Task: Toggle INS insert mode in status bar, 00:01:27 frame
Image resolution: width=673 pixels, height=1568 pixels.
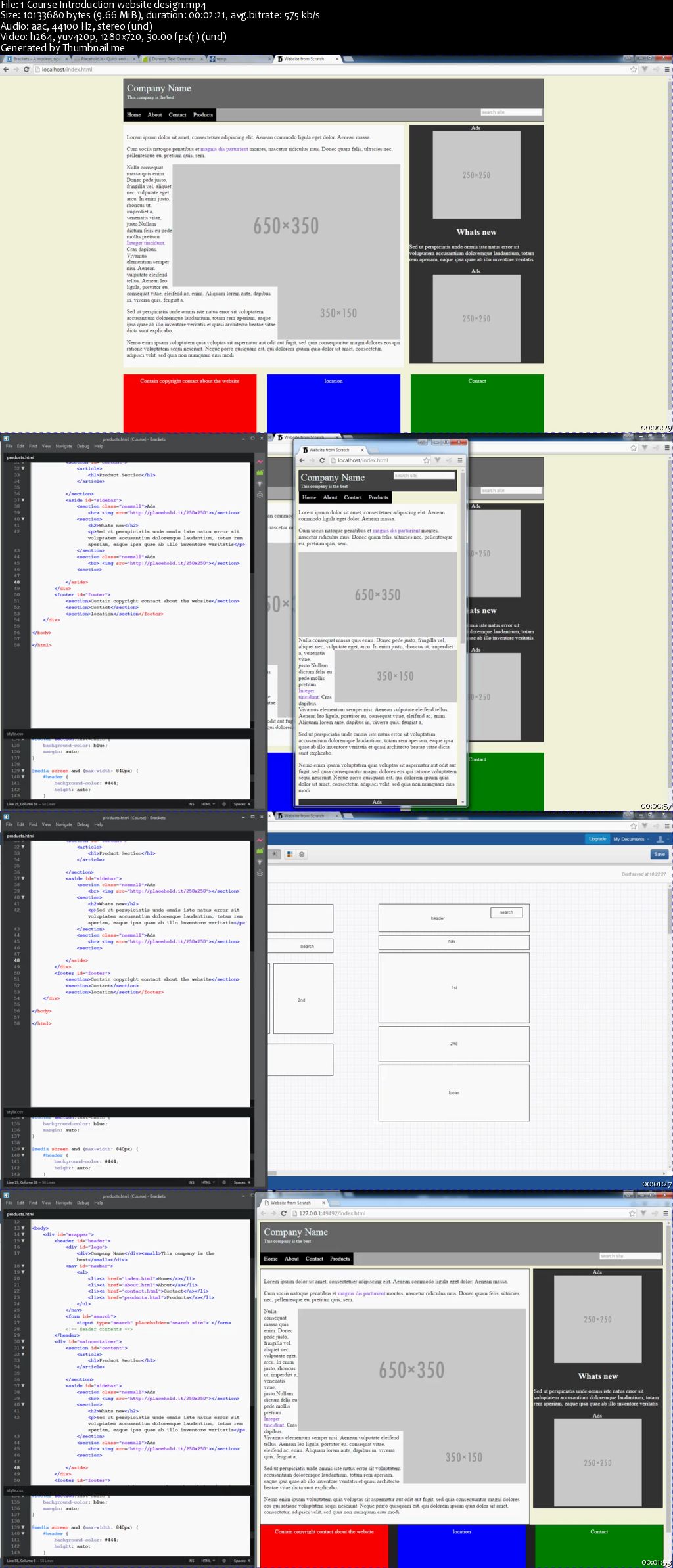Action: (191, 1182)
